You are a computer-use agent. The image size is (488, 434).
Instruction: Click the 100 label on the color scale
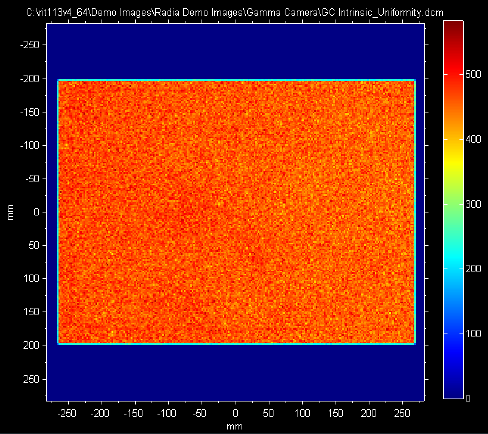(x=473, y=334)
